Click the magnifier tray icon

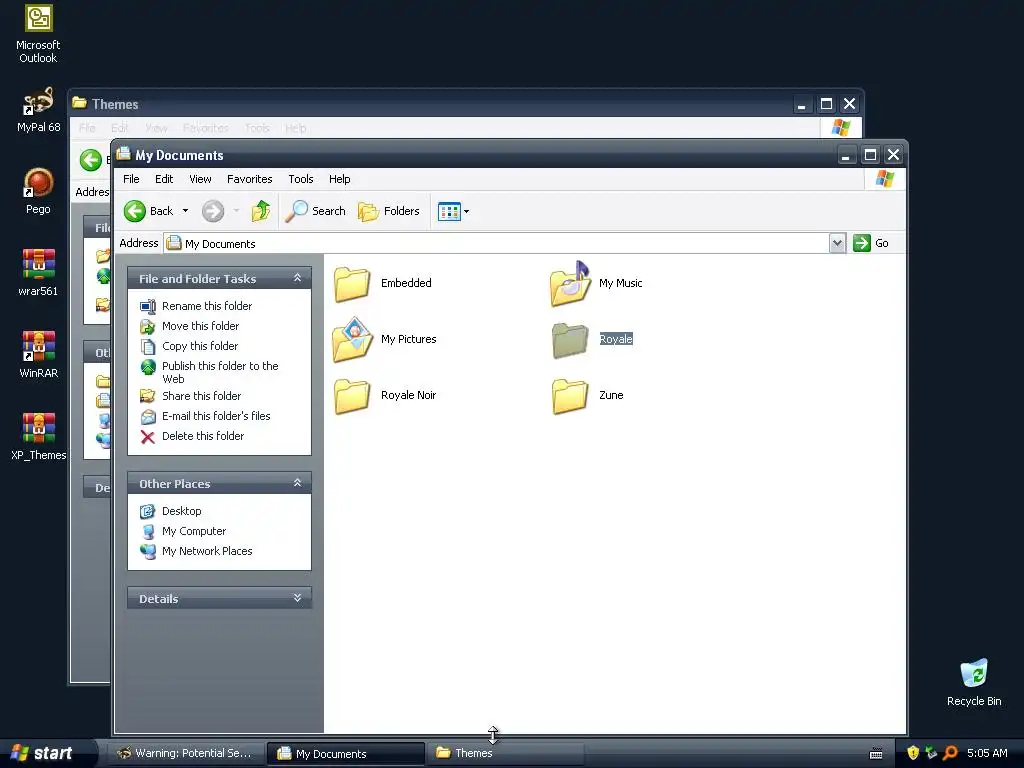[950, 753]
